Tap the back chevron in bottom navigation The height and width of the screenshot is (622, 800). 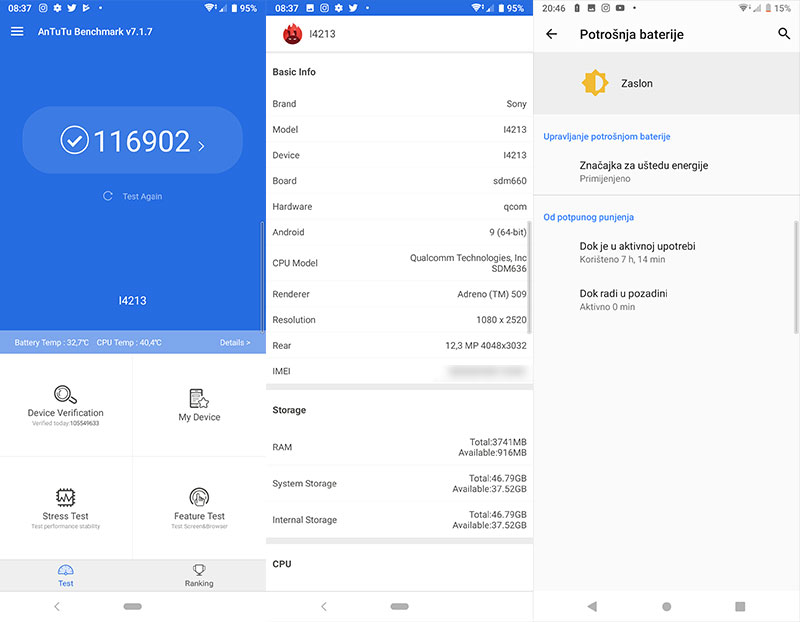(55, 606)
